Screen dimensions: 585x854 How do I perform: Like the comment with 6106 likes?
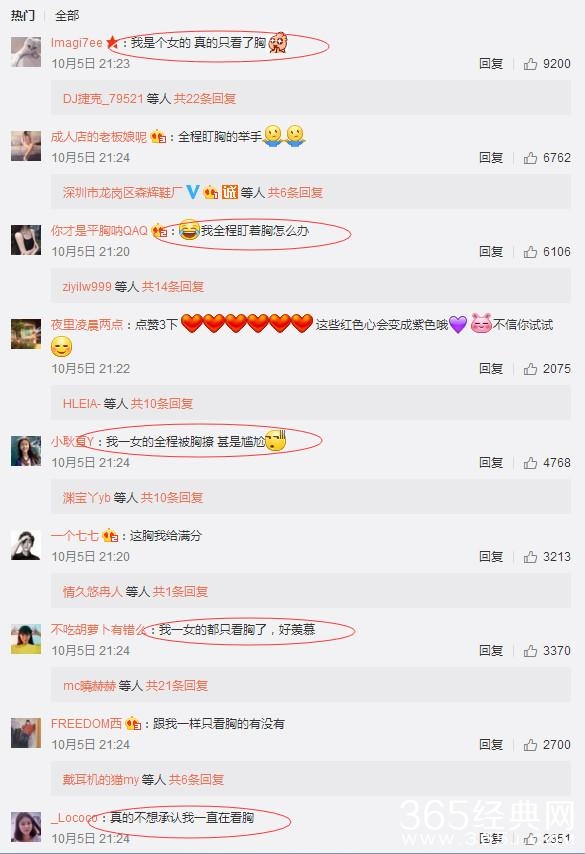pyautogui.click(x=530, y=252)
